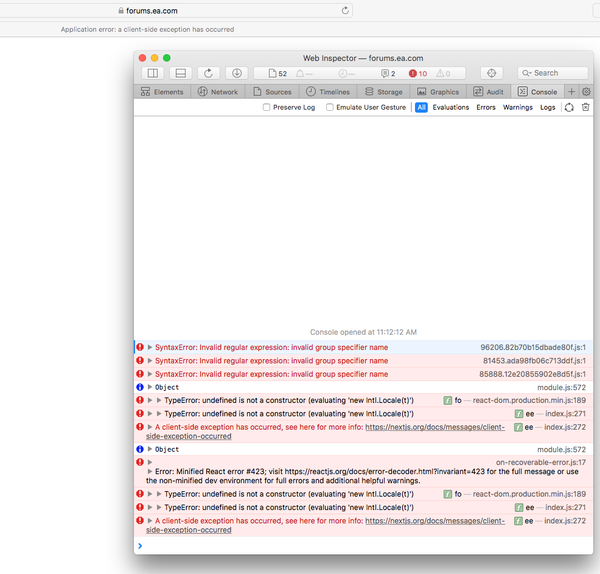Filter console by Evaluations
Image resolution: width=600 pixels, height=574 pixels.
pos(451,107)
